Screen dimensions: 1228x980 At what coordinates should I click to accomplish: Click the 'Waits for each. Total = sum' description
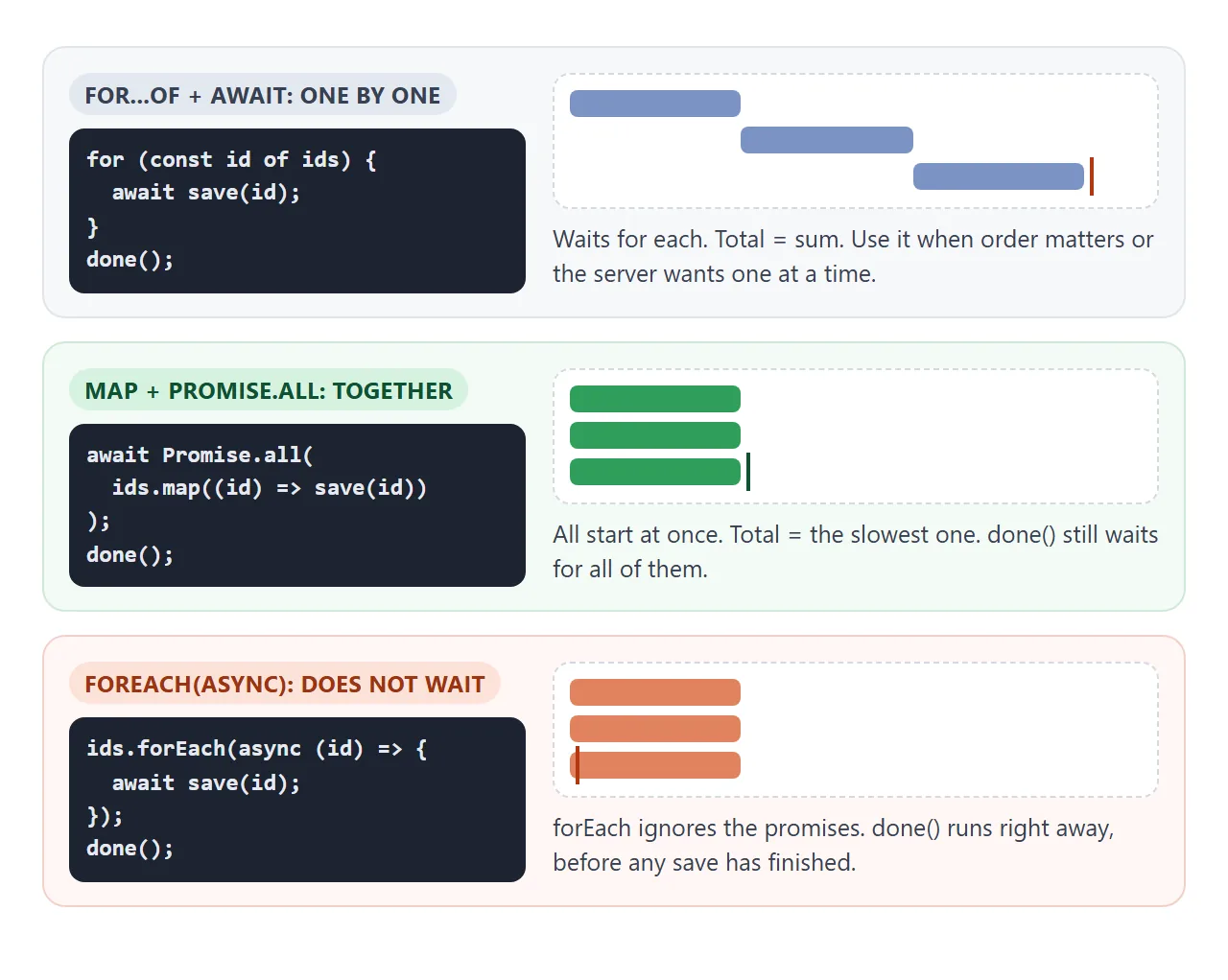pos(854,256)
